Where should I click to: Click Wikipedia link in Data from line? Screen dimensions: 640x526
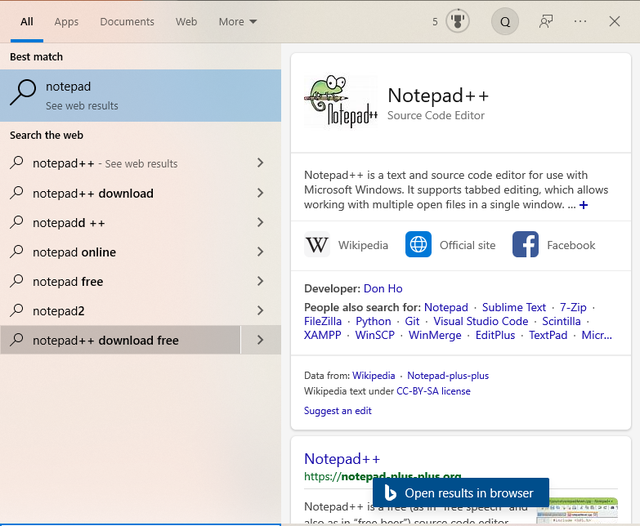373,375
